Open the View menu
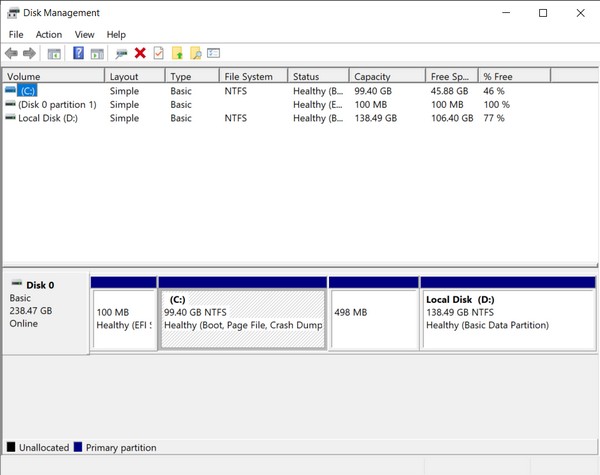600x475 pixels. coord(85,34)
